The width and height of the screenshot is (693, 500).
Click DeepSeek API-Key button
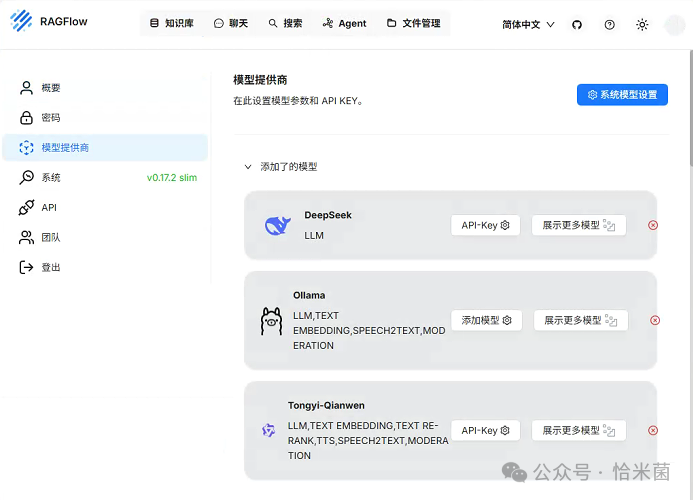(x=485, y=225)
